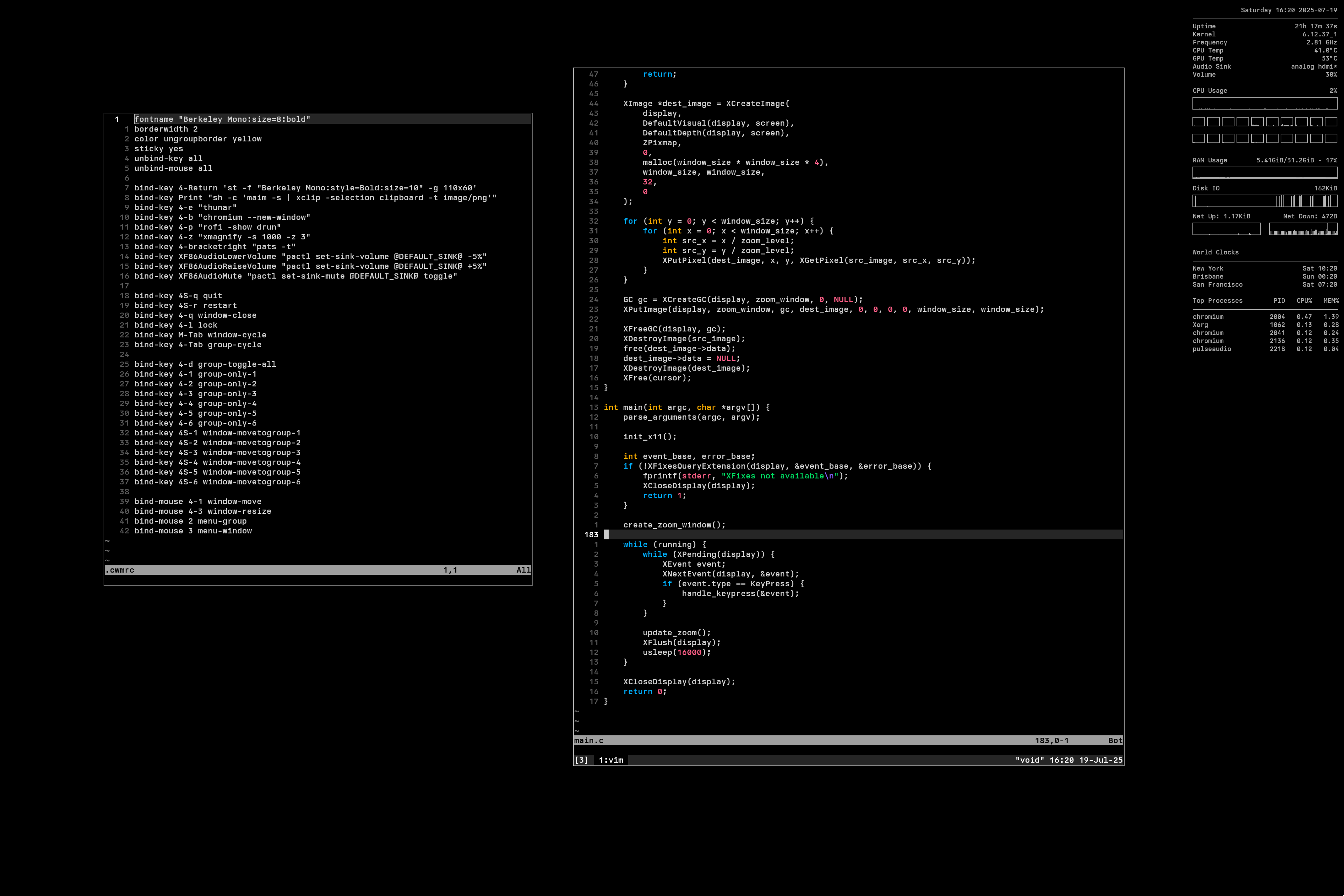
Task: Click the 'bind-mouse 4-1 window-move' line
Action: [x=198, y=501]
